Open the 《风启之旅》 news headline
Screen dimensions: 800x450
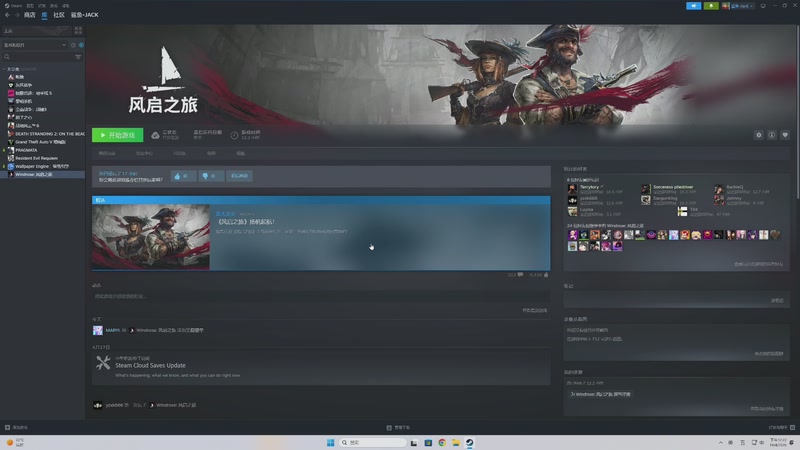coord(246,222)
